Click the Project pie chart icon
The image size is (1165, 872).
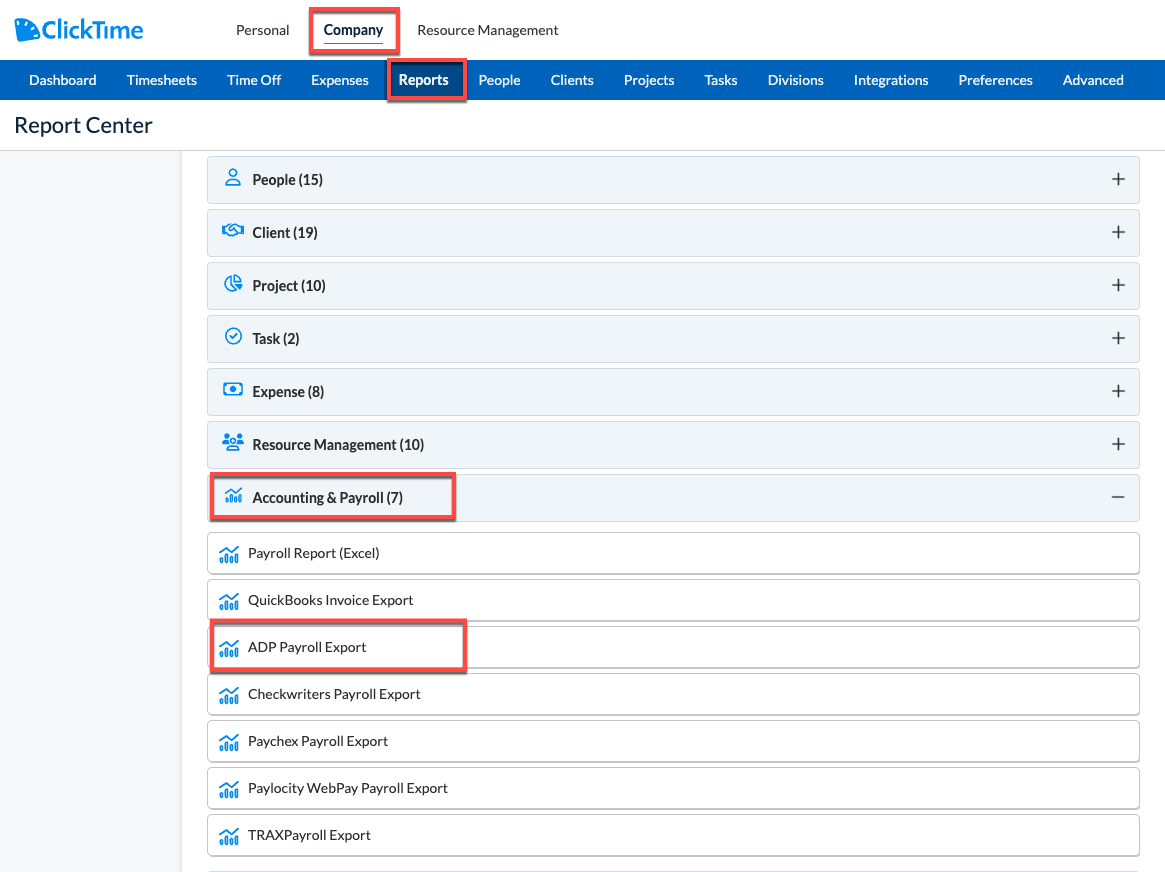(x=232, y=284)
